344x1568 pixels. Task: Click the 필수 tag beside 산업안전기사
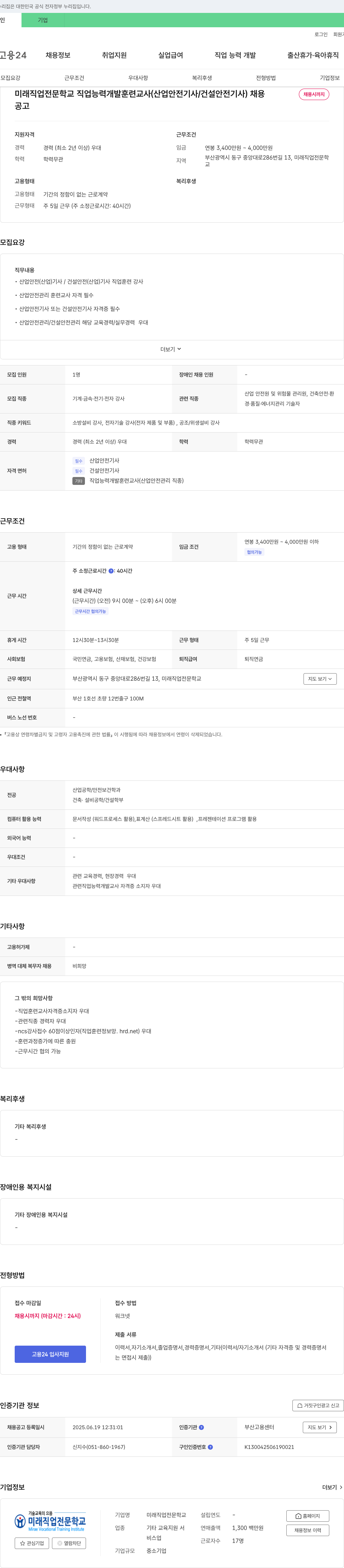click(x=78, y=461)
